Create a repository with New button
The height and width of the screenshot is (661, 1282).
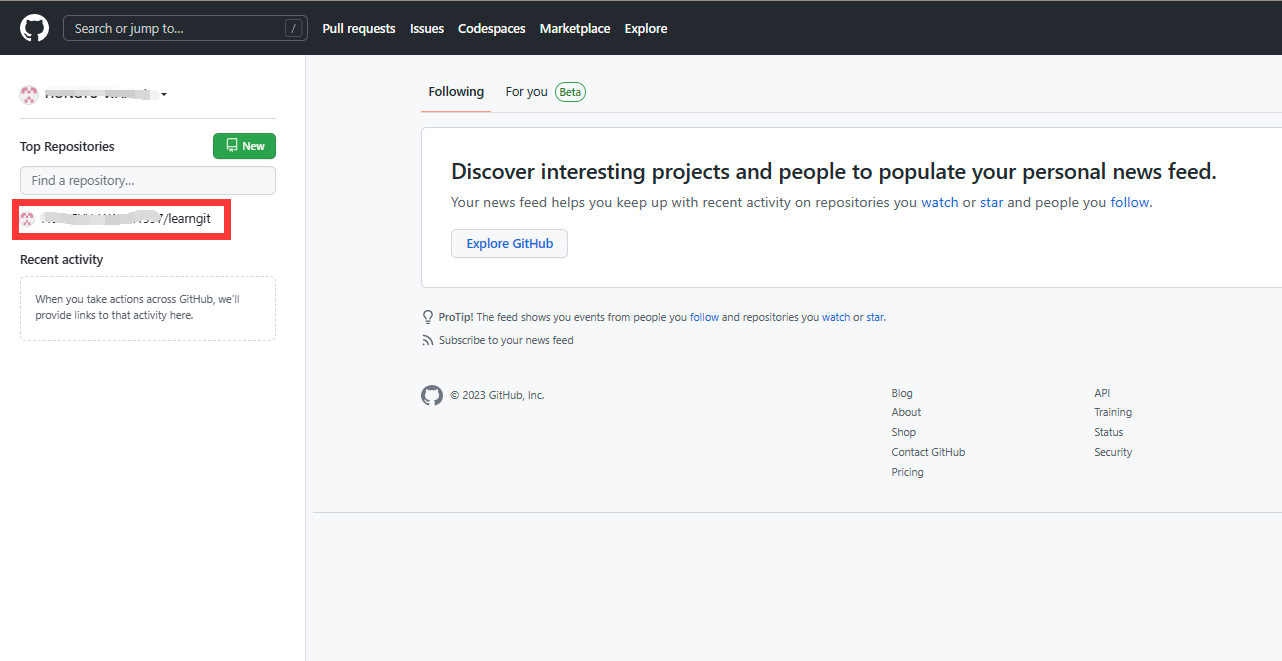pyautogui.click(x=244, y=146)
